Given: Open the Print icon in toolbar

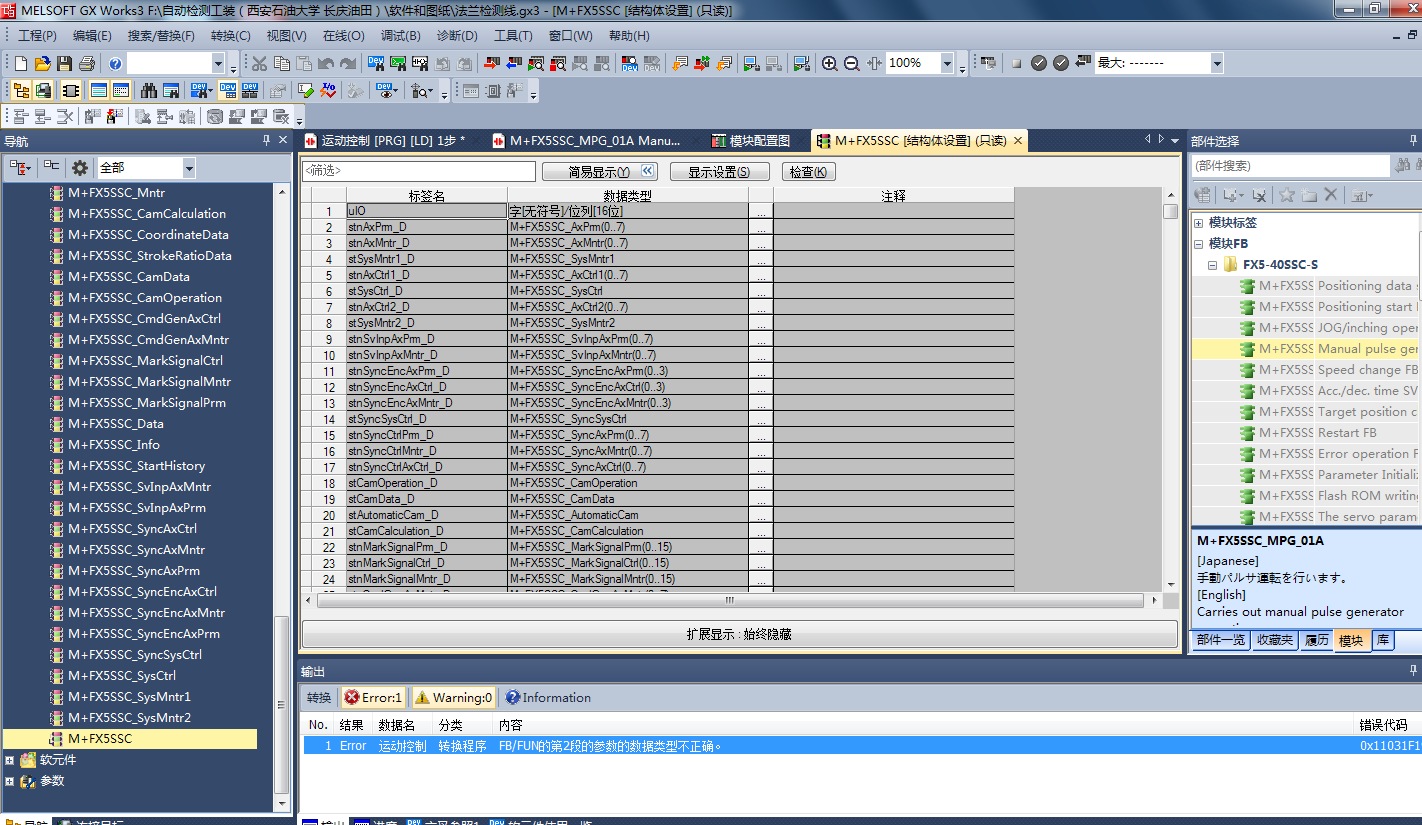Looking at the screenshot, I should click(86, 63).
